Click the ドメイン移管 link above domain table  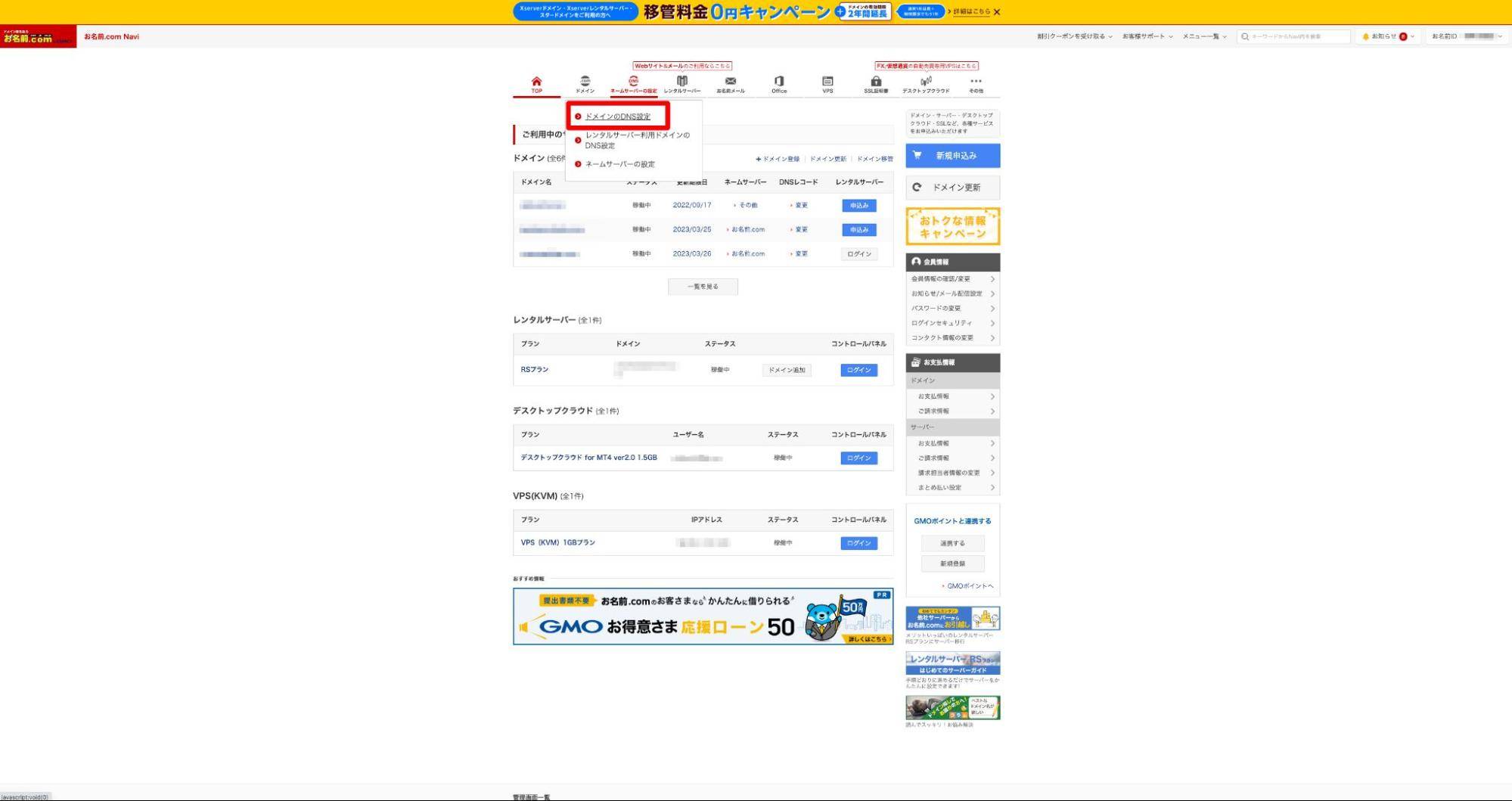click(x=875, y=159)
